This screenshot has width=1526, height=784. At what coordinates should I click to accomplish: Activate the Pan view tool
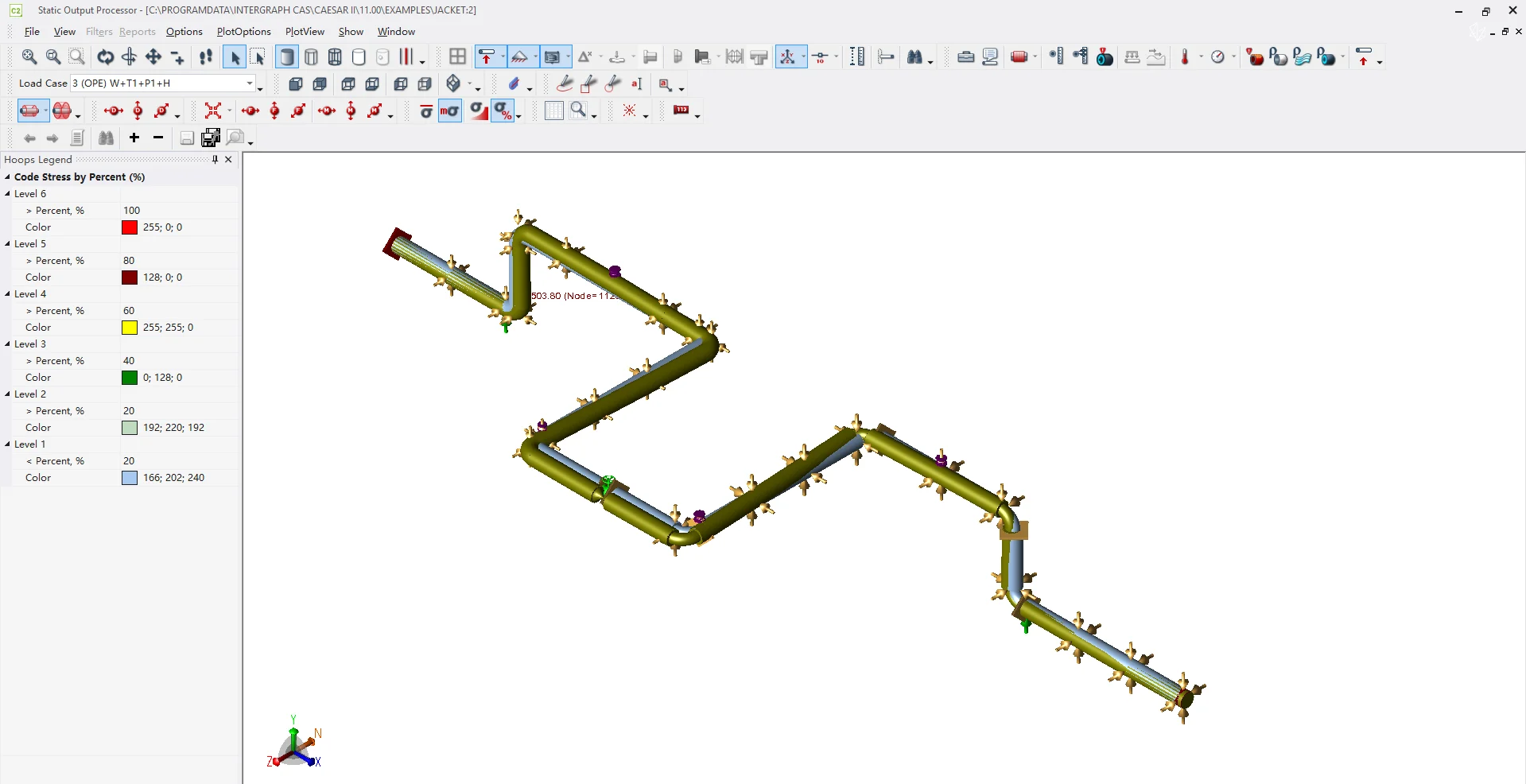click(x=153, y=56)
